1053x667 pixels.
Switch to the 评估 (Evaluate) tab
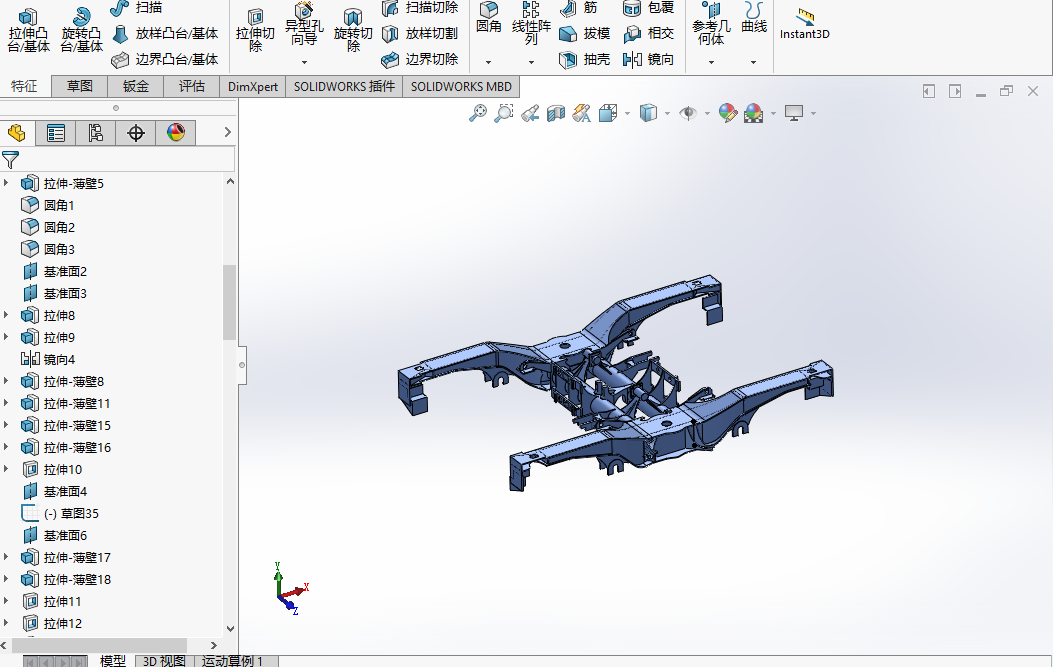[x=191, y=86]
